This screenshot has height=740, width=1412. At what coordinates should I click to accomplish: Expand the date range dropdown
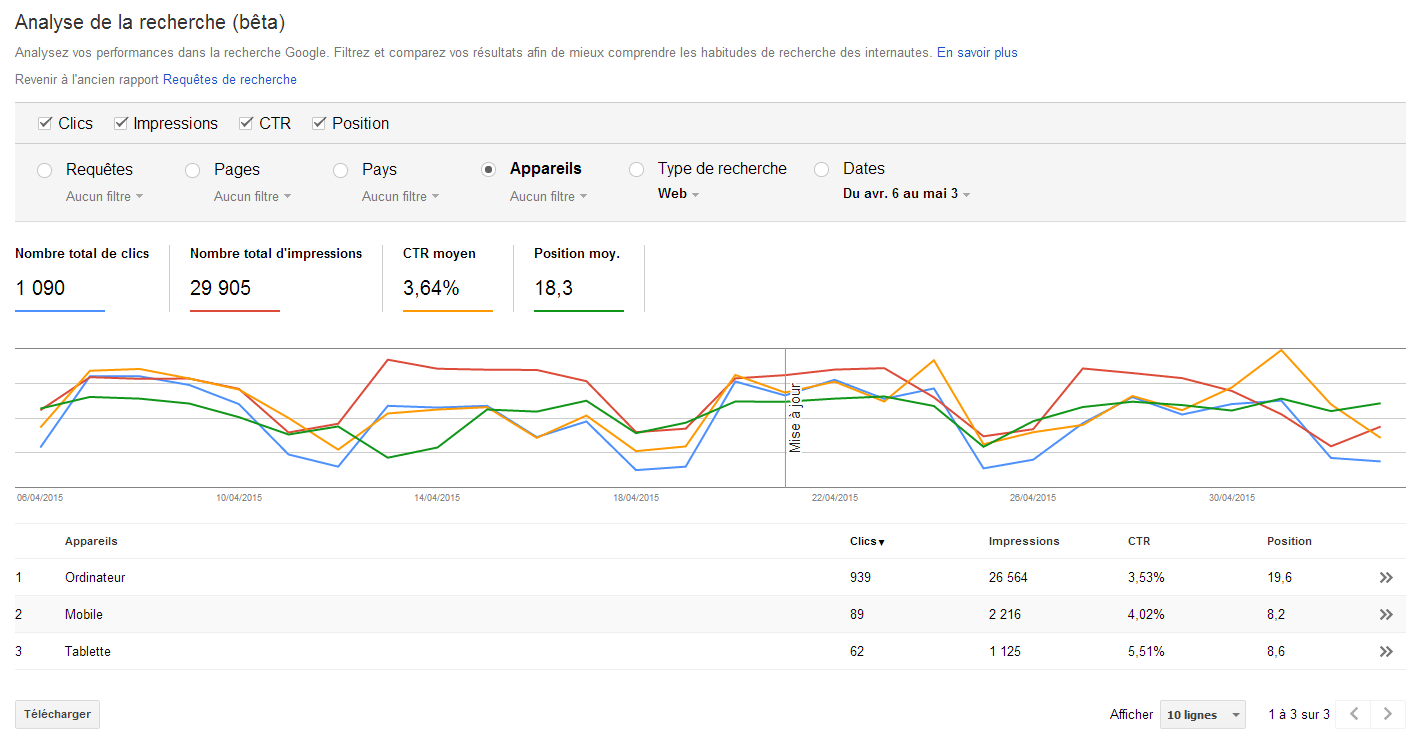[906, 194]
